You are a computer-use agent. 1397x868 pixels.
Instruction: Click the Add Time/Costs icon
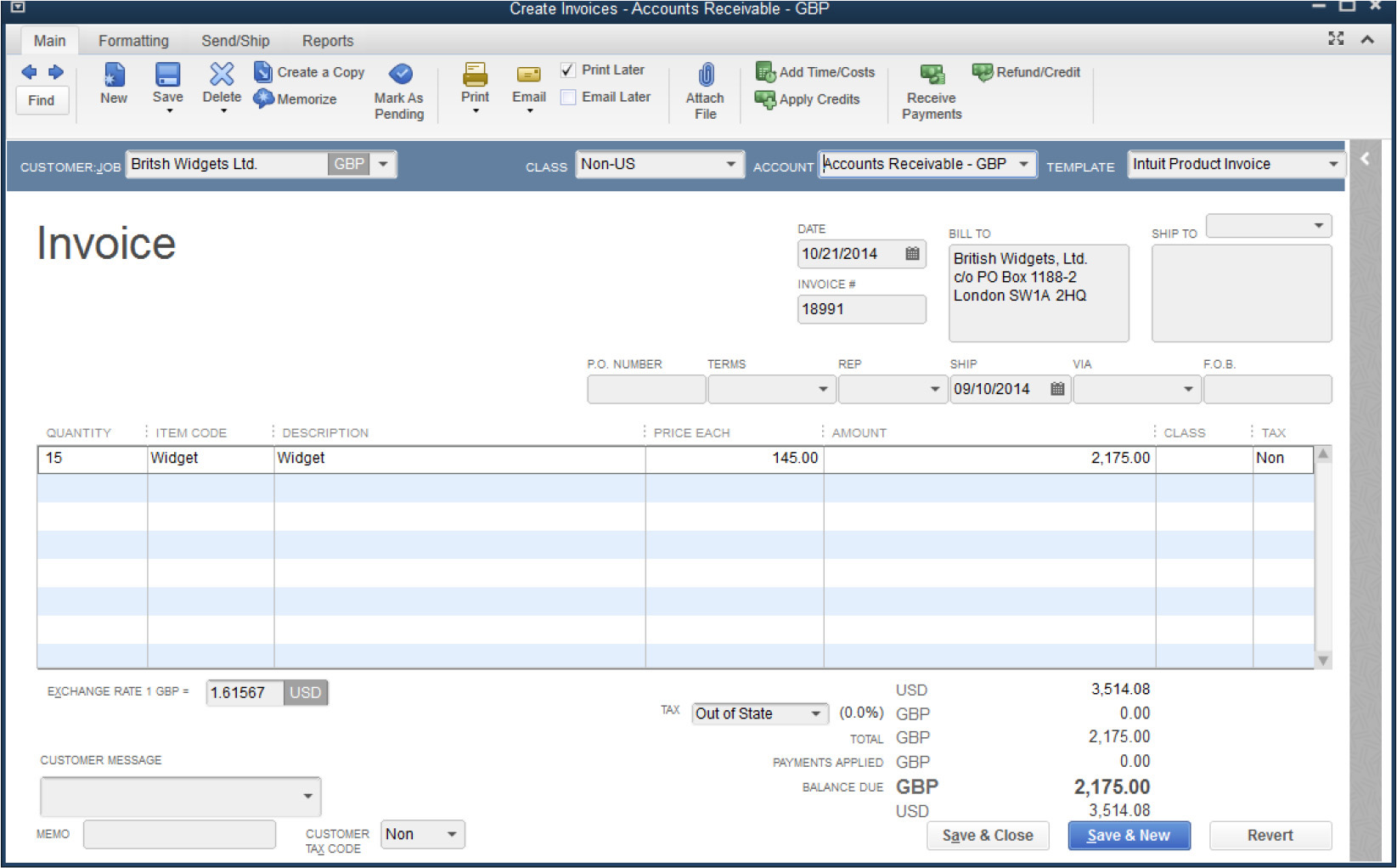tap(765, 72)
